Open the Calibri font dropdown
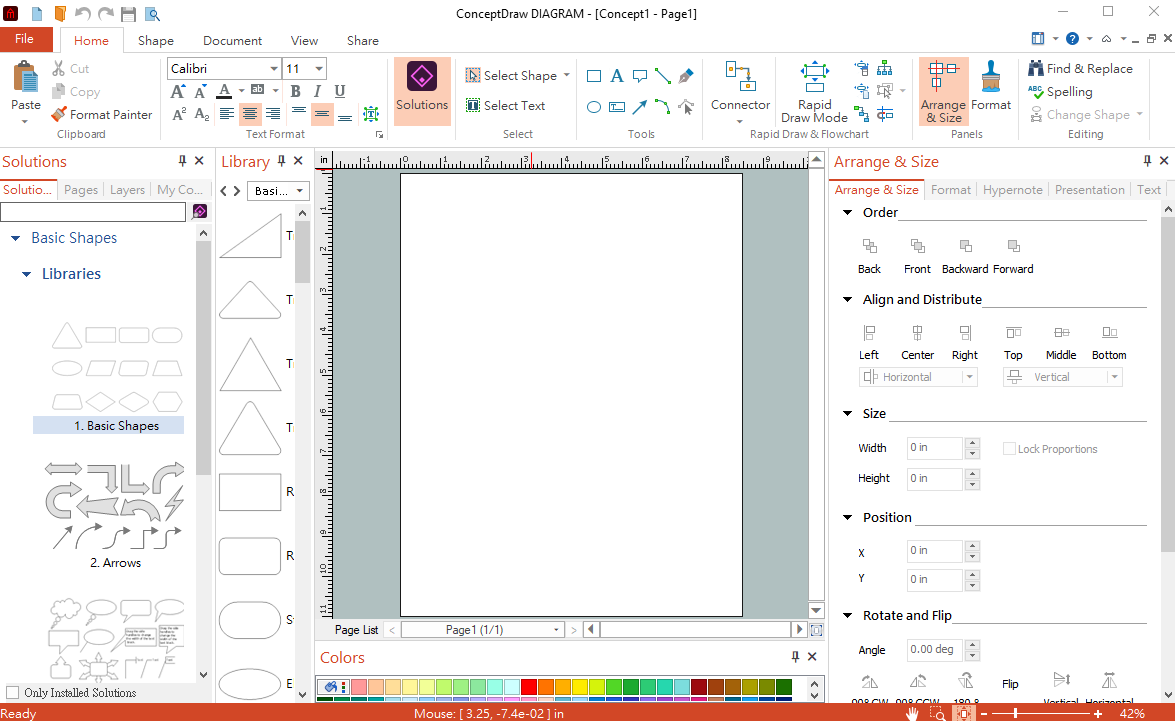1175x721 pixels. [274, 69]
